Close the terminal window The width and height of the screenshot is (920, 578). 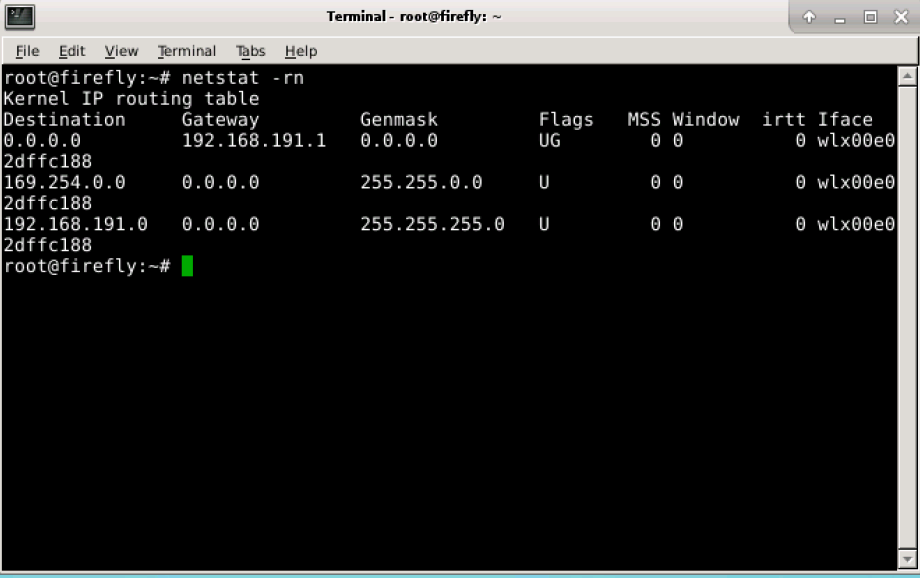[901, 17]
